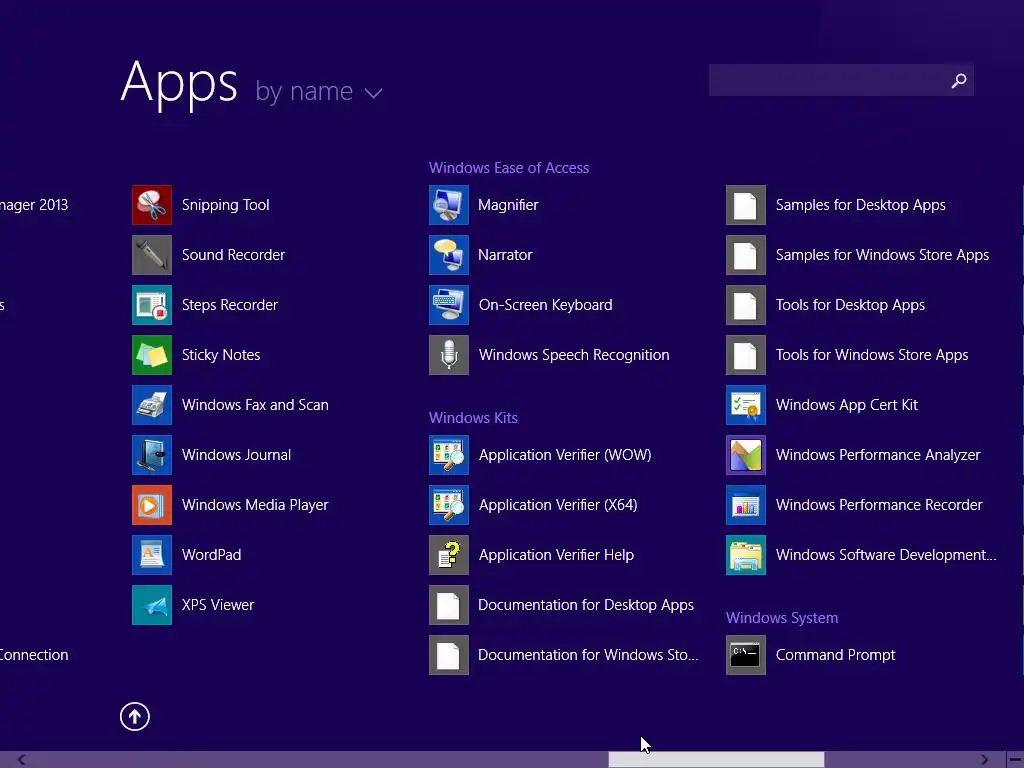Click the 'Windows Performance Recorder' label
The width and height of the screenshot is (1024, 768).
(x=879, y=505)
